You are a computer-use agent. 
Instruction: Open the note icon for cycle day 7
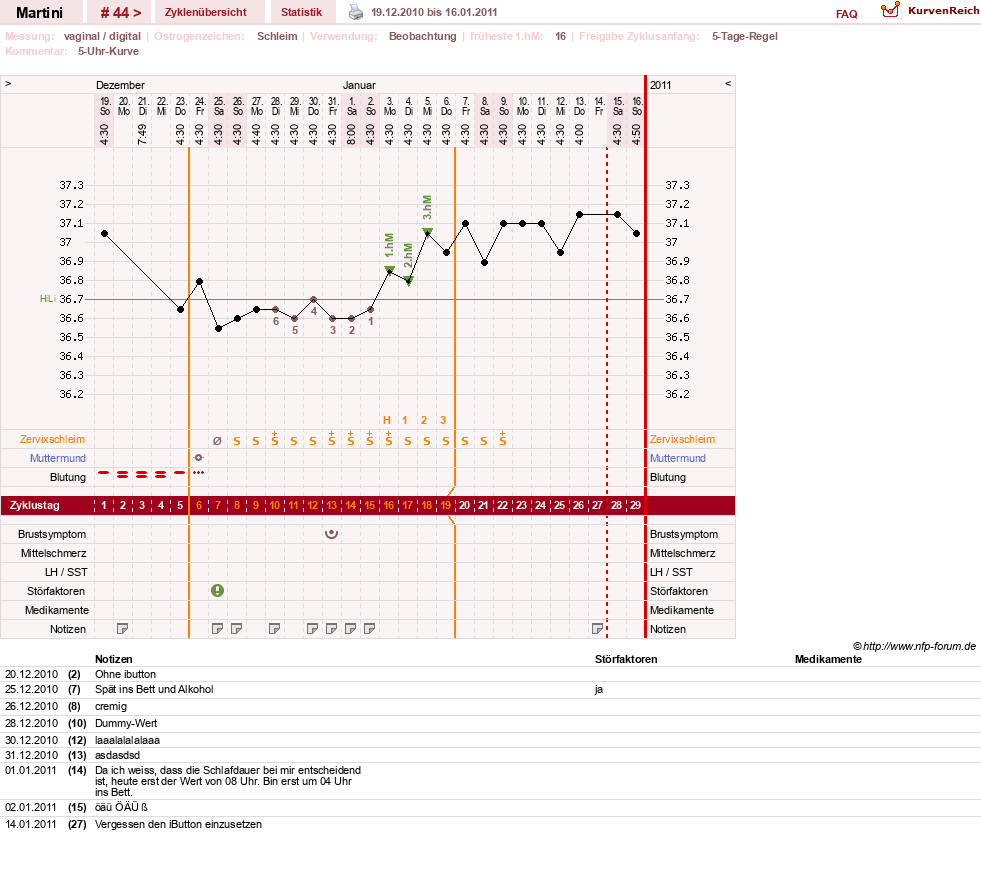coord(217,629)
